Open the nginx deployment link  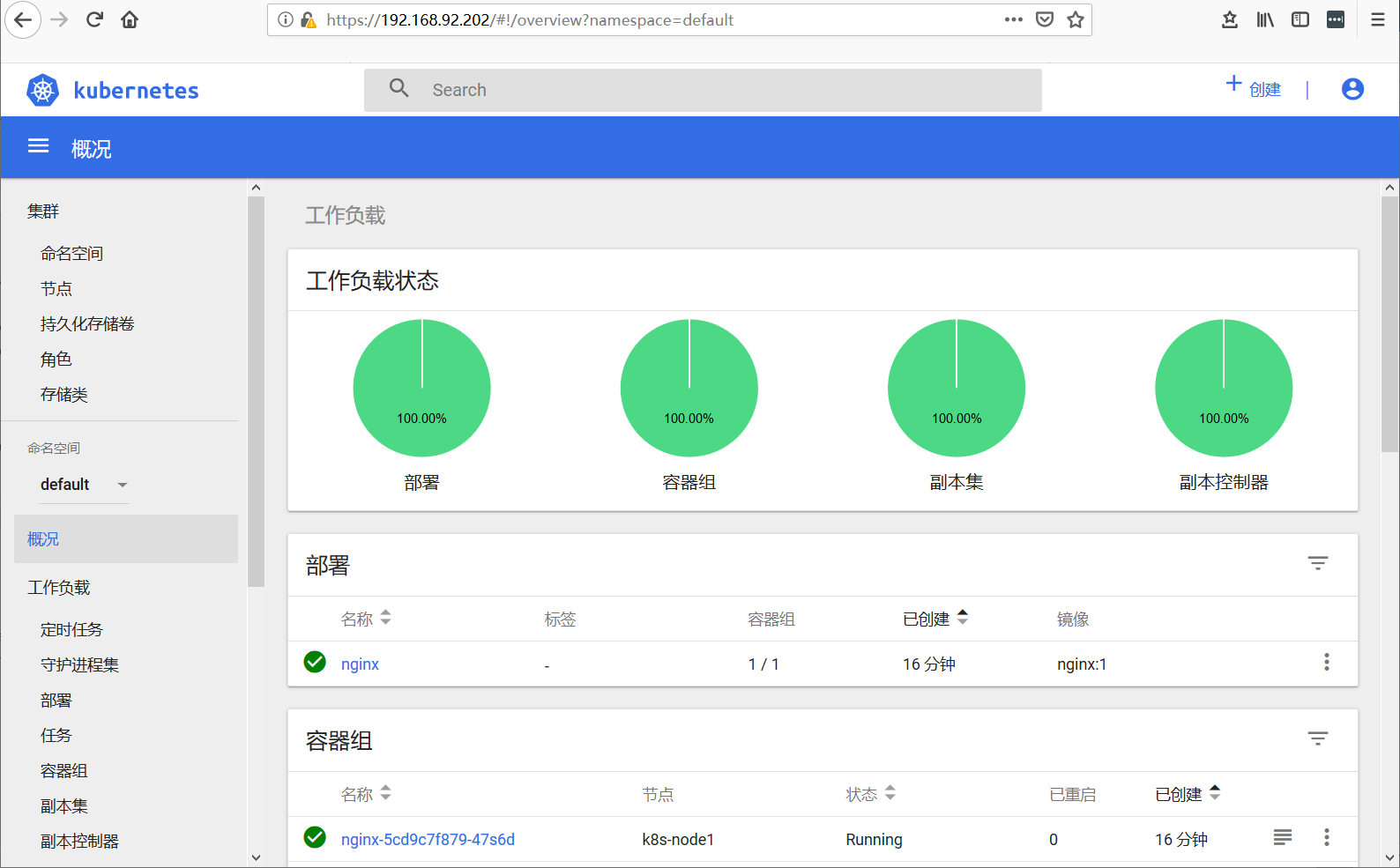tap(360, 664)
